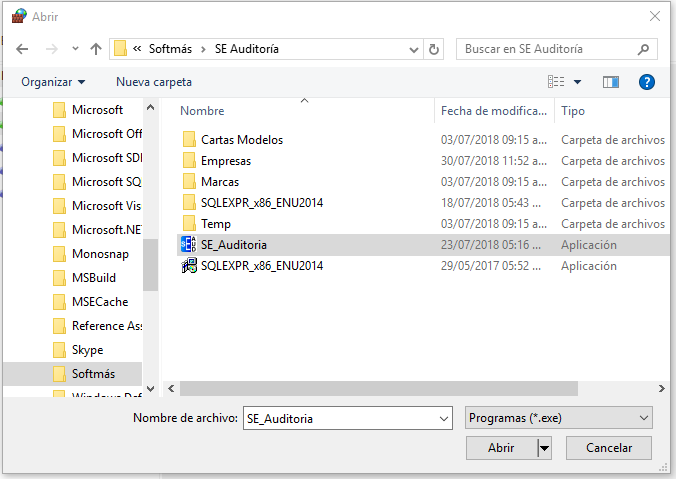Open the Cartas Modelos folder
Image resolution: width=676 pixels, height=479 pixels.
point(241,140)
